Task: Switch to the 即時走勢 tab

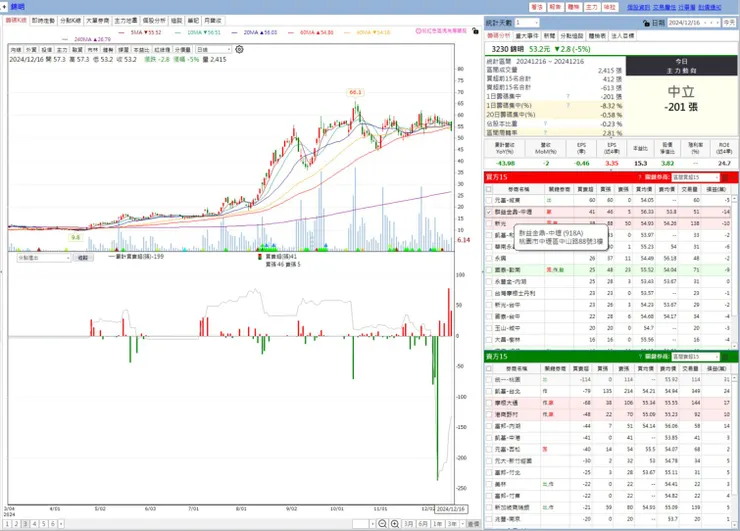Action: tap(43, 21)
